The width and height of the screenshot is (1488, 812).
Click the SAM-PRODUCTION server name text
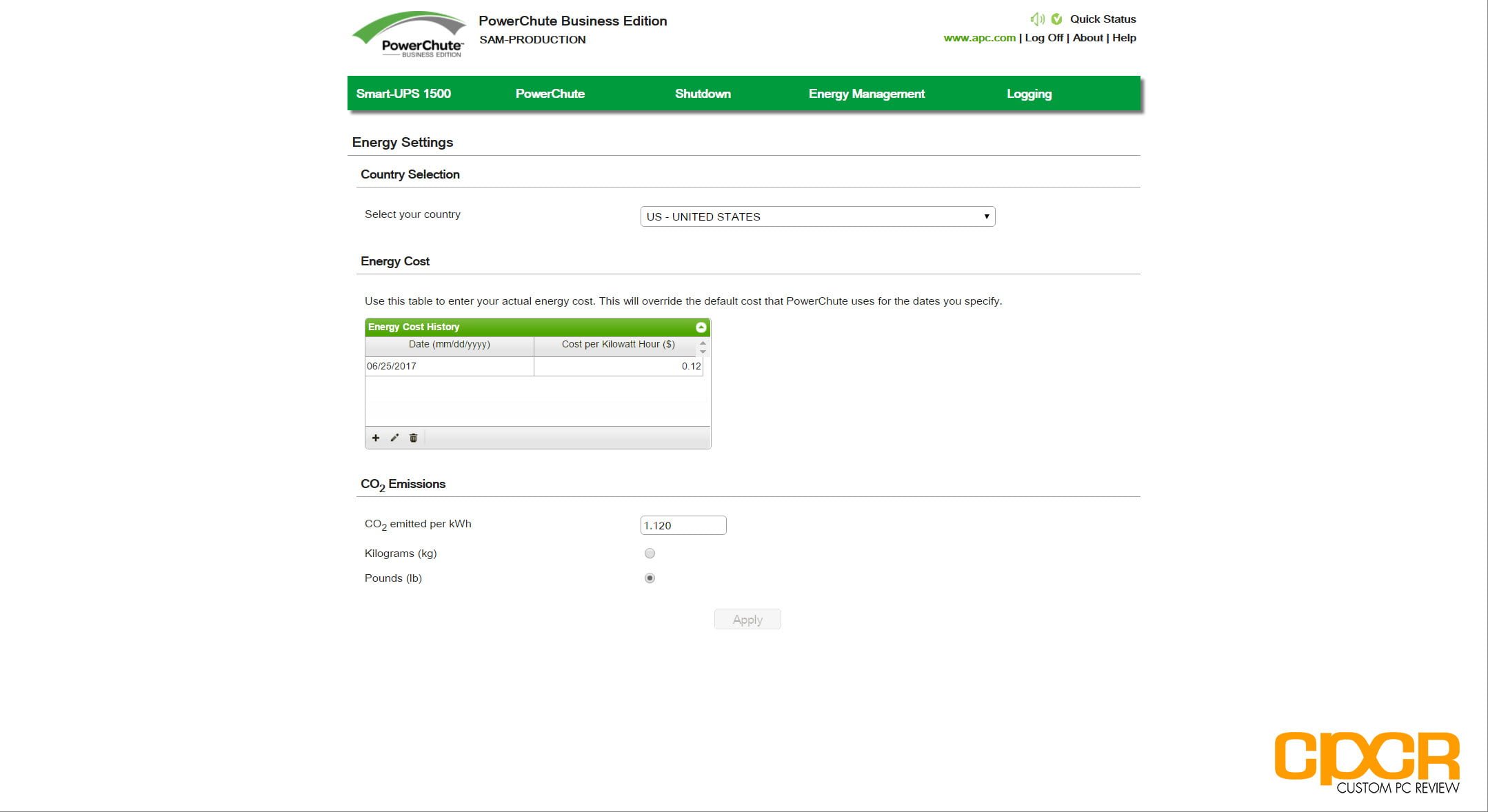[532, 40]
